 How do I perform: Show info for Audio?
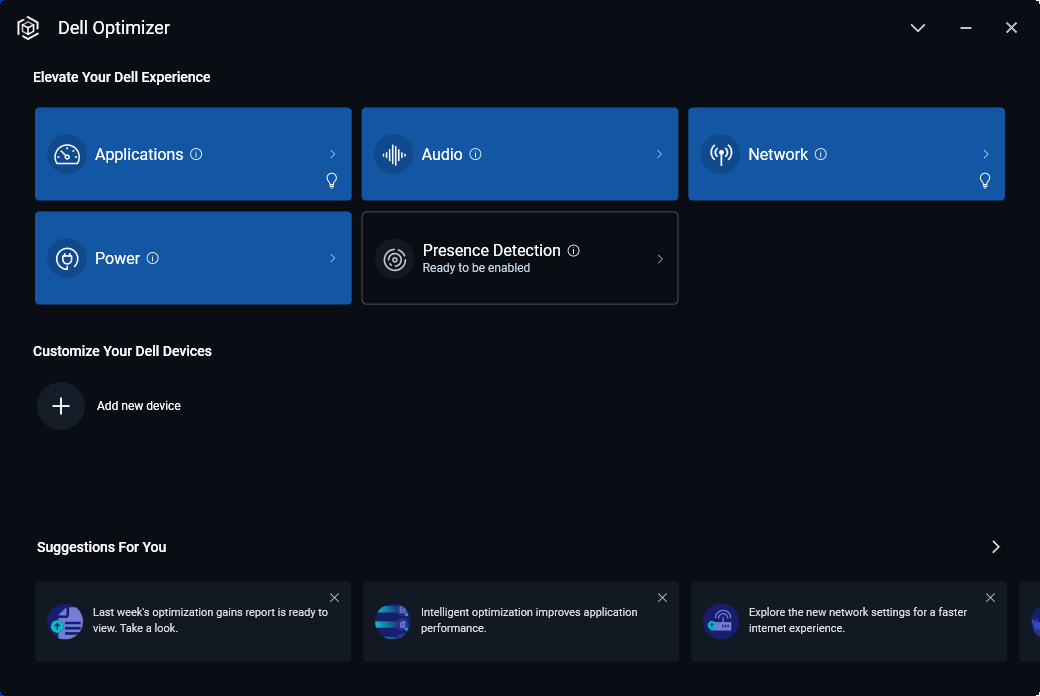[476, 154]
